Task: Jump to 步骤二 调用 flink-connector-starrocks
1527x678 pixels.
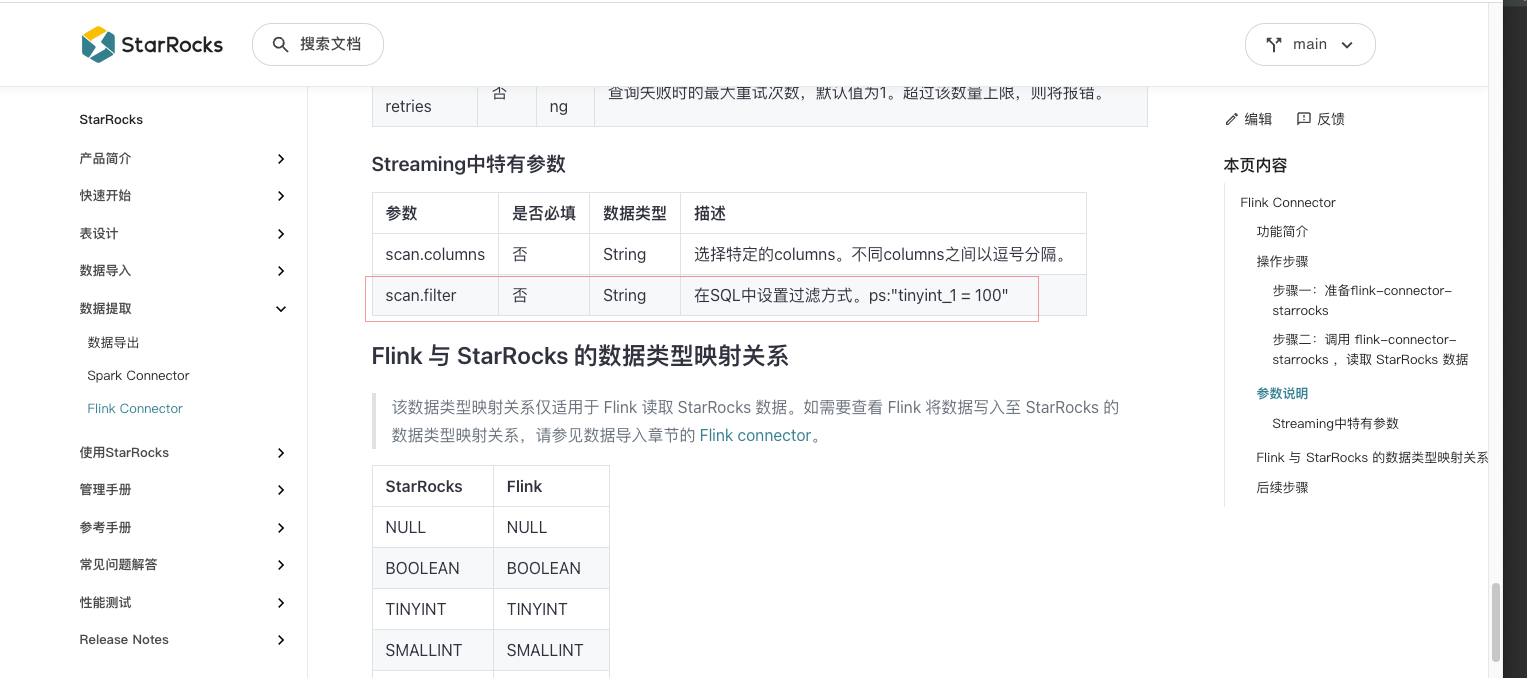Action: pyautogui.click(x=1370, y=350)
